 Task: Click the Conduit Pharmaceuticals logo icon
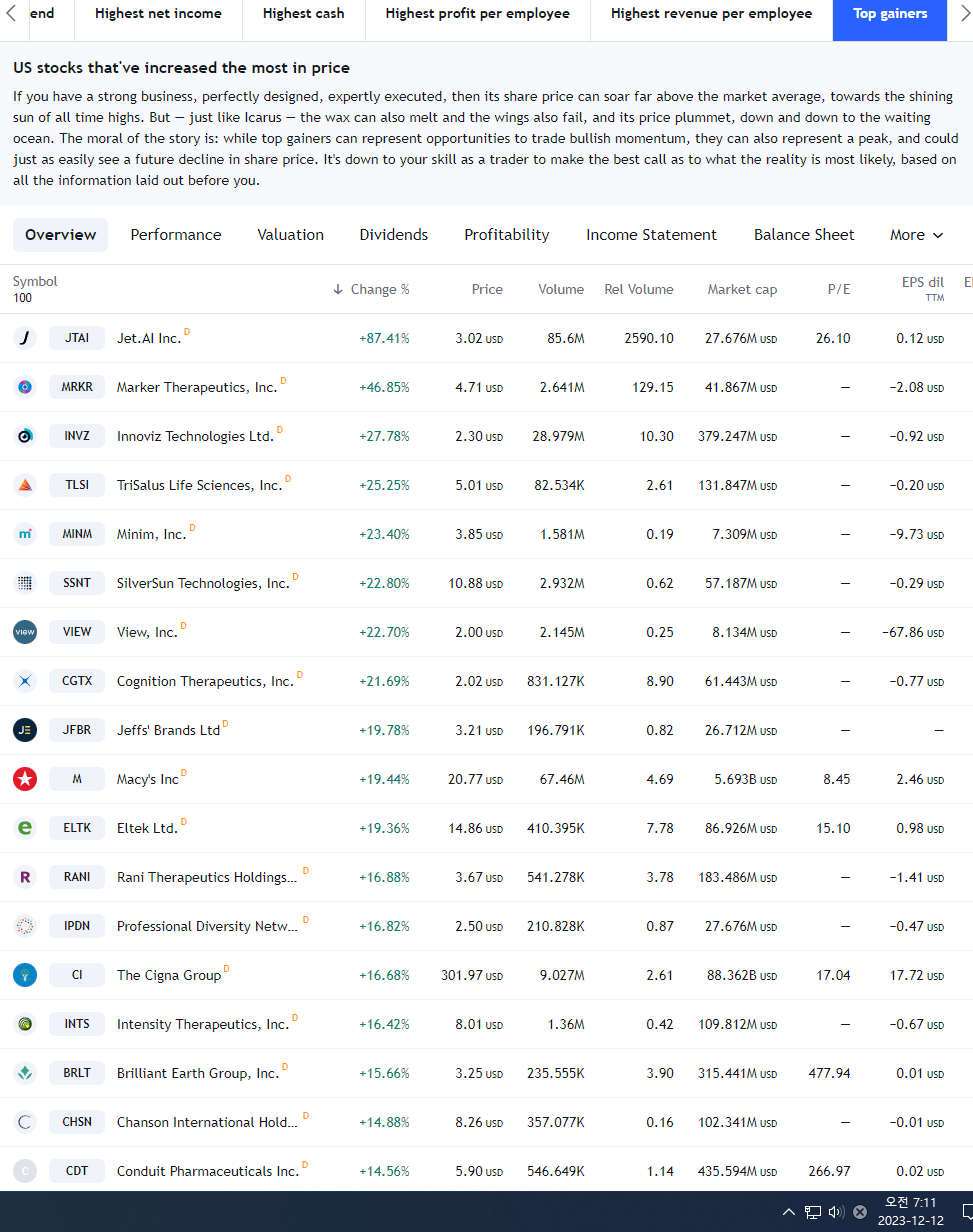coord(25,1171)
